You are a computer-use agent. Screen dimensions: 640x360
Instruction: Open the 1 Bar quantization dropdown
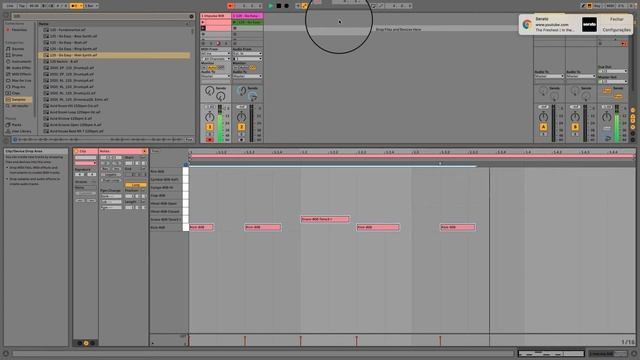click(x=91, y=6)
